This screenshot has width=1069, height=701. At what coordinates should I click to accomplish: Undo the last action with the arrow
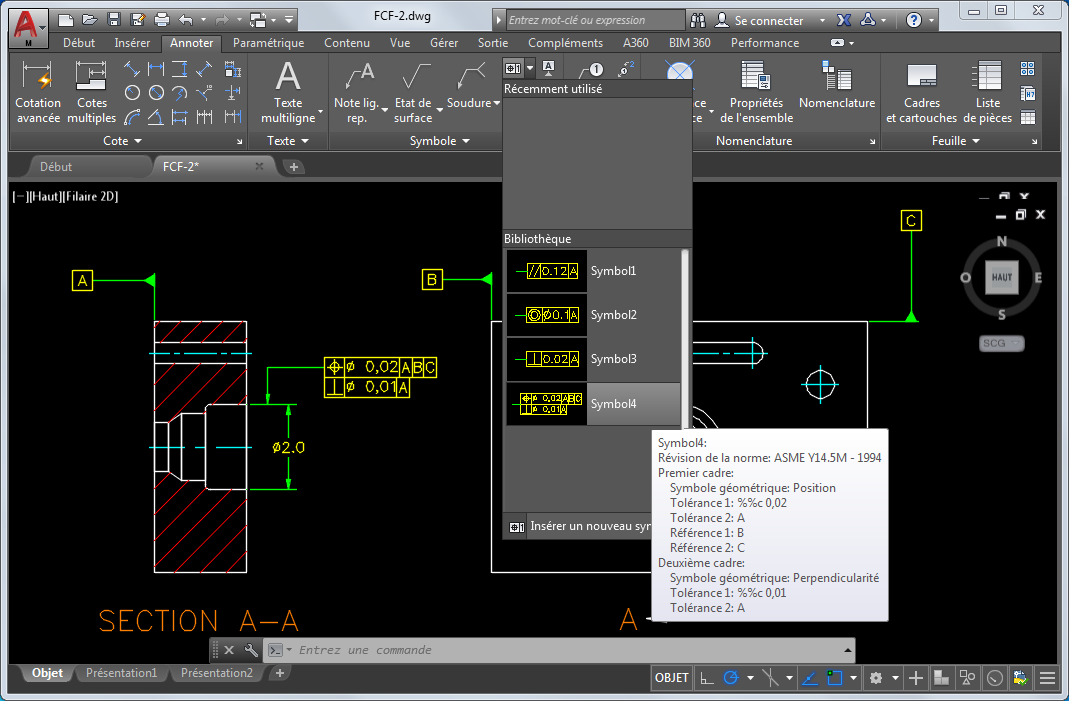(185, 20)
